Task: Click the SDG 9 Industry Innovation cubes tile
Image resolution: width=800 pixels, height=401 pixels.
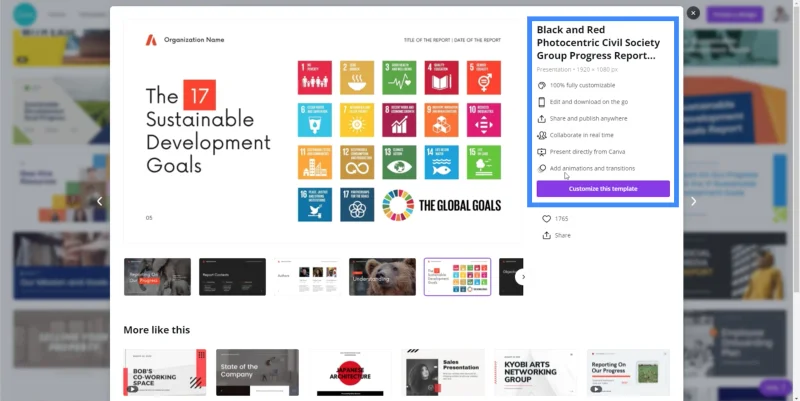Action: tap(441, 120)
